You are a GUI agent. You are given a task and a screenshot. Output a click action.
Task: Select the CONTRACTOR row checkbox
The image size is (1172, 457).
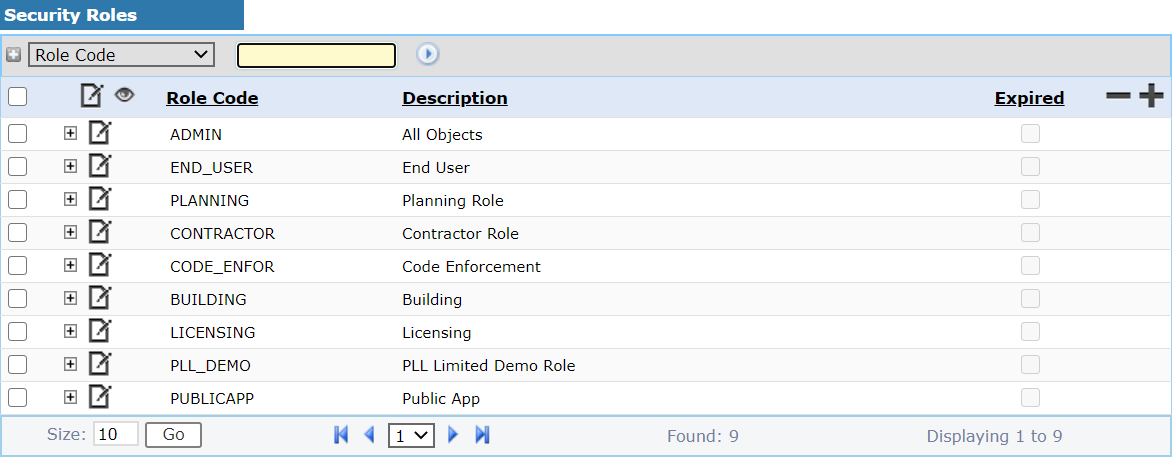point(17,232)
